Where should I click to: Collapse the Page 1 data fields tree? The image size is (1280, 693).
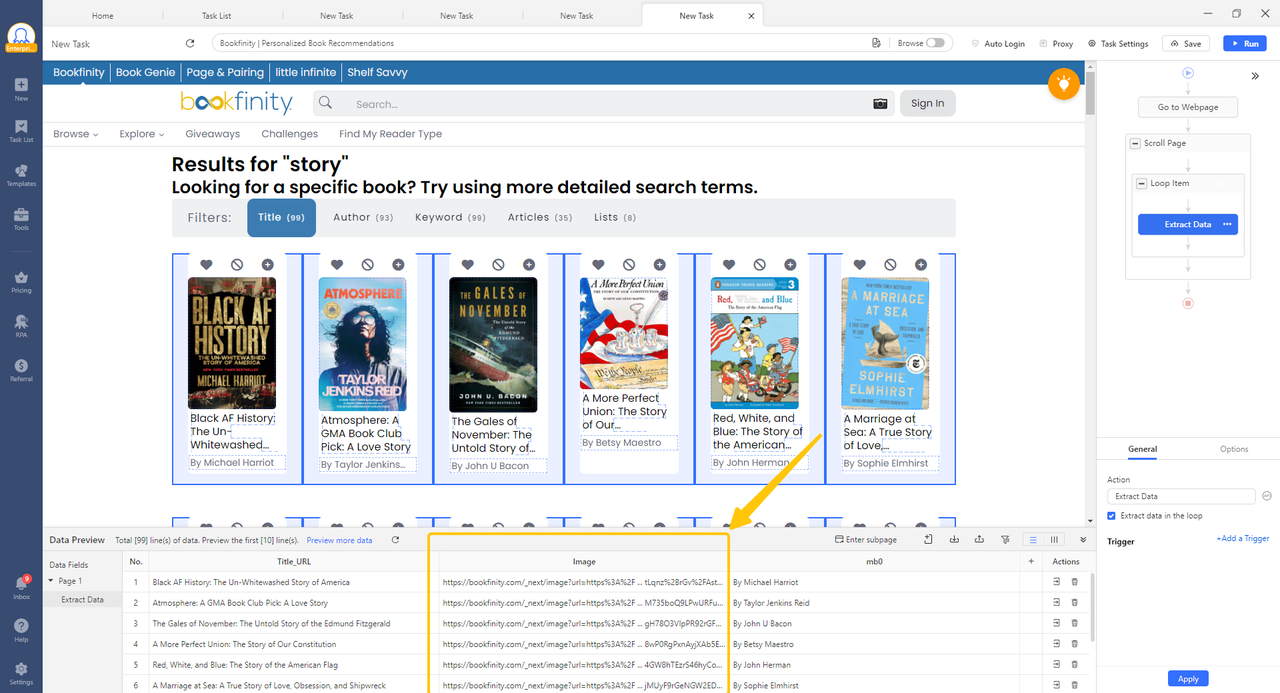point(51,581)
